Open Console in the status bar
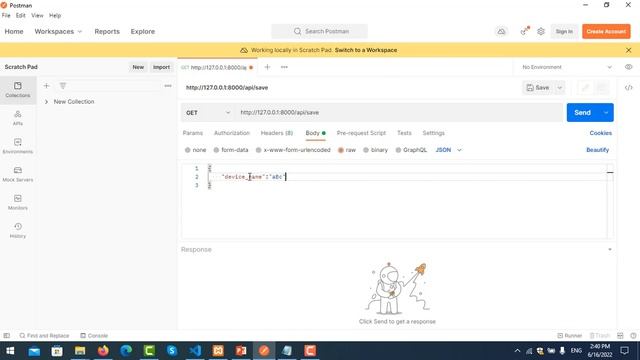The width and height of the screenshot is (640, 360). pyautogui.click(x=94, y=336)
